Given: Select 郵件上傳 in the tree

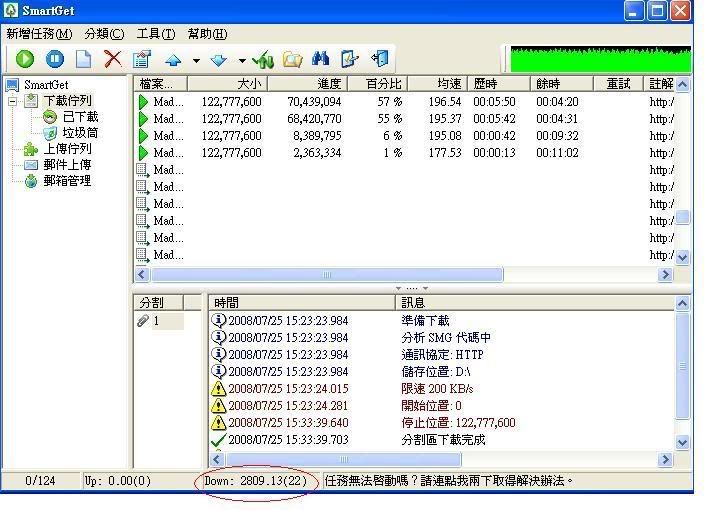Looking at the screenshot, I should click(x=67, y=165).
